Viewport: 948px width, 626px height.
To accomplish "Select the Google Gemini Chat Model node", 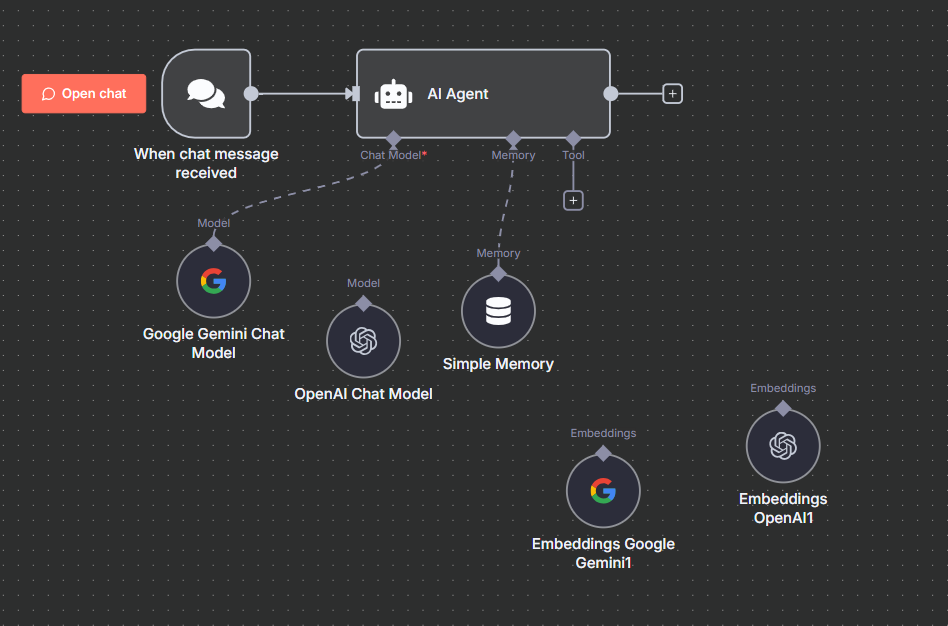I will (213, 281).
